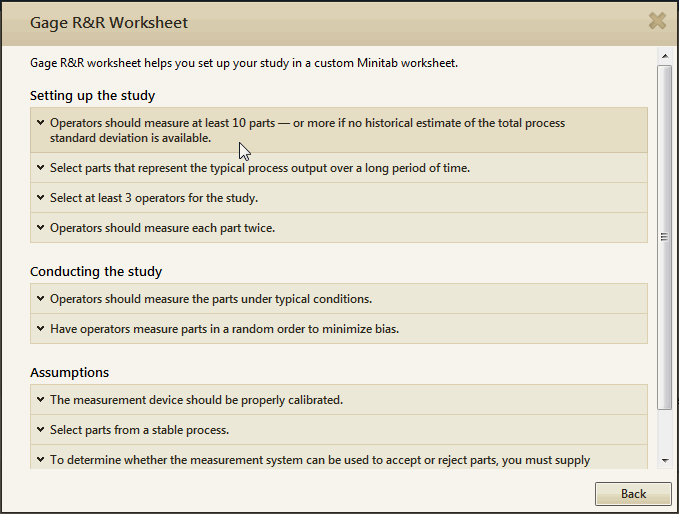
Task: Expand 'Operators should measure at least 10 parts'
Action: [39, 124]
